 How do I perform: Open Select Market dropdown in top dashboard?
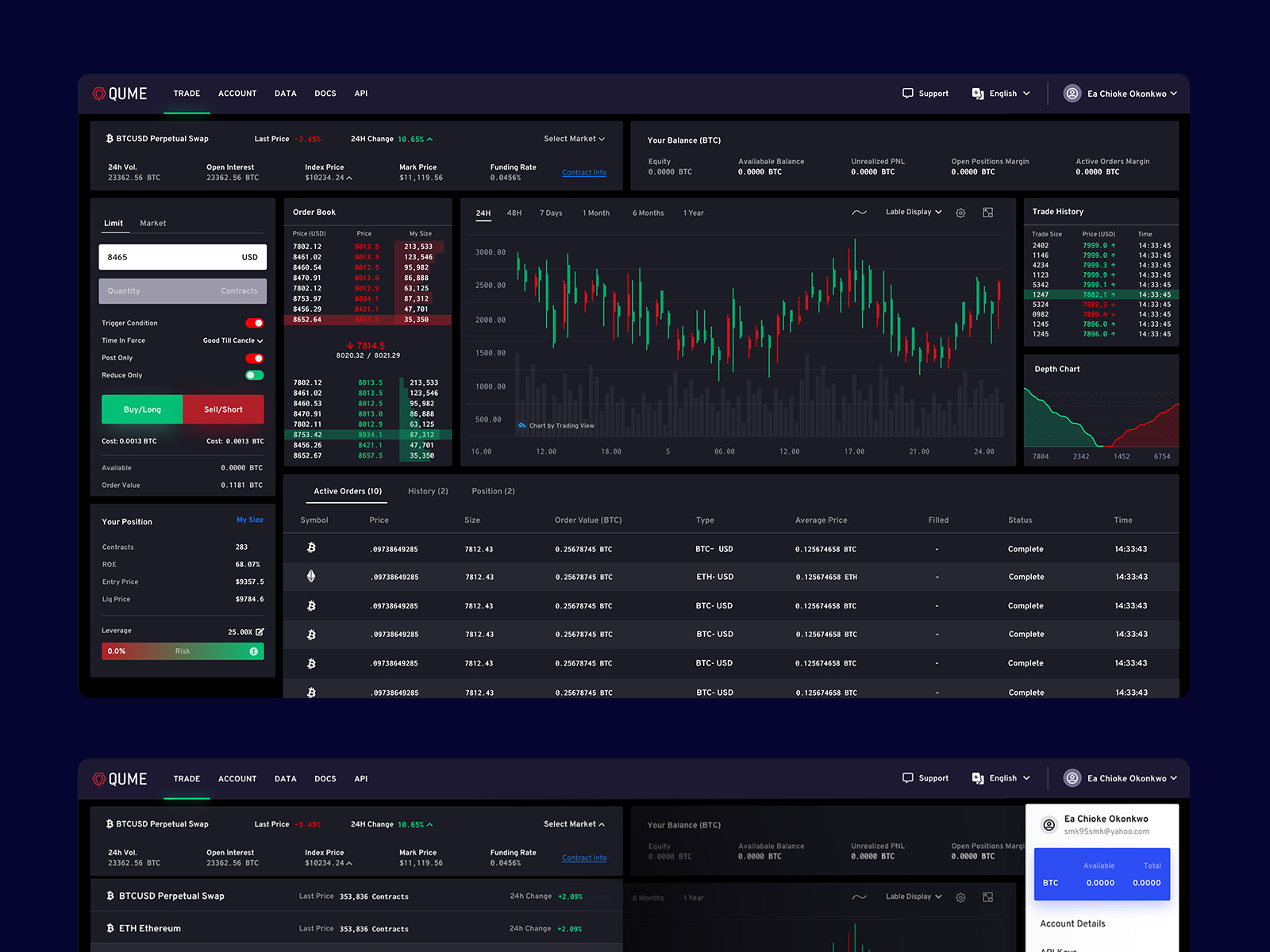(574, 139)
